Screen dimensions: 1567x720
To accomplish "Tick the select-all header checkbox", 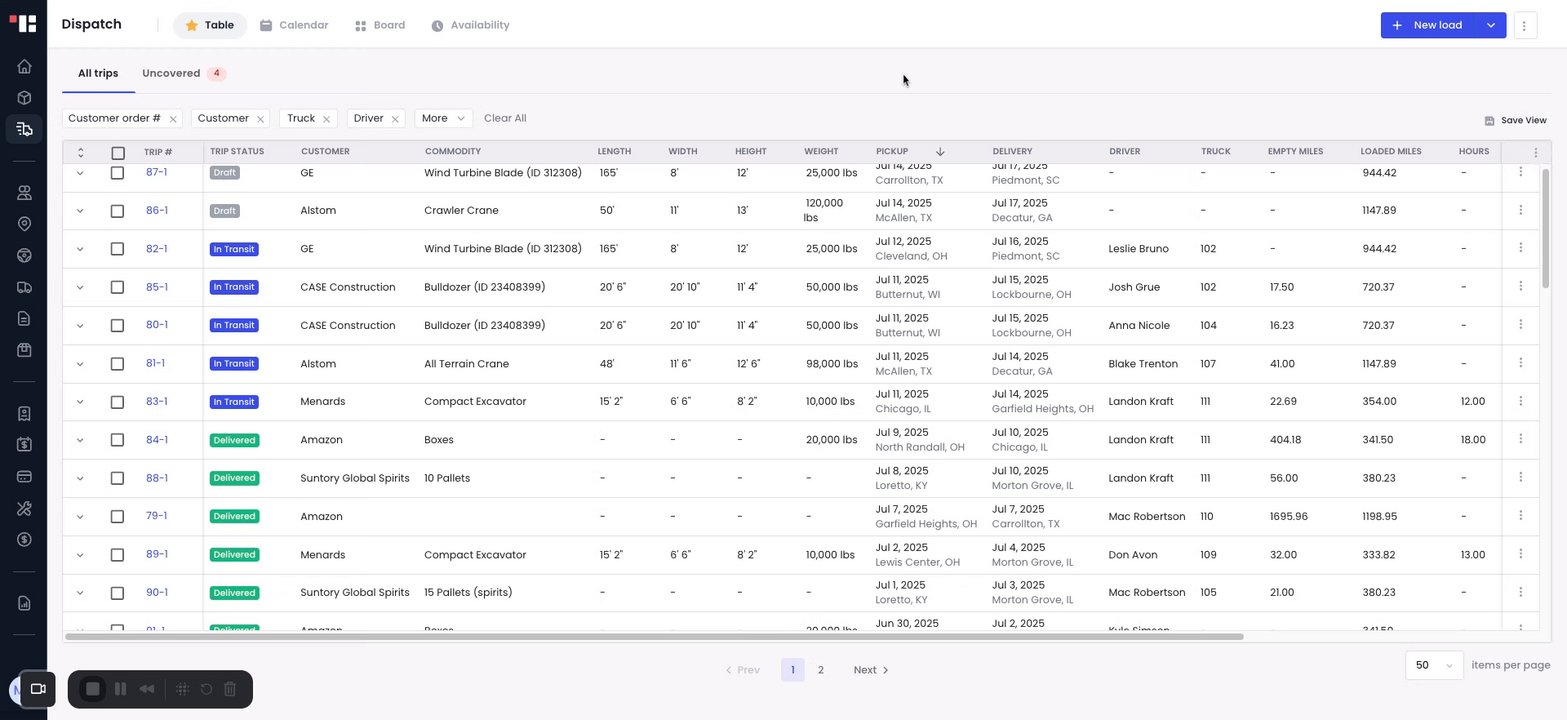I will point(118,153).
